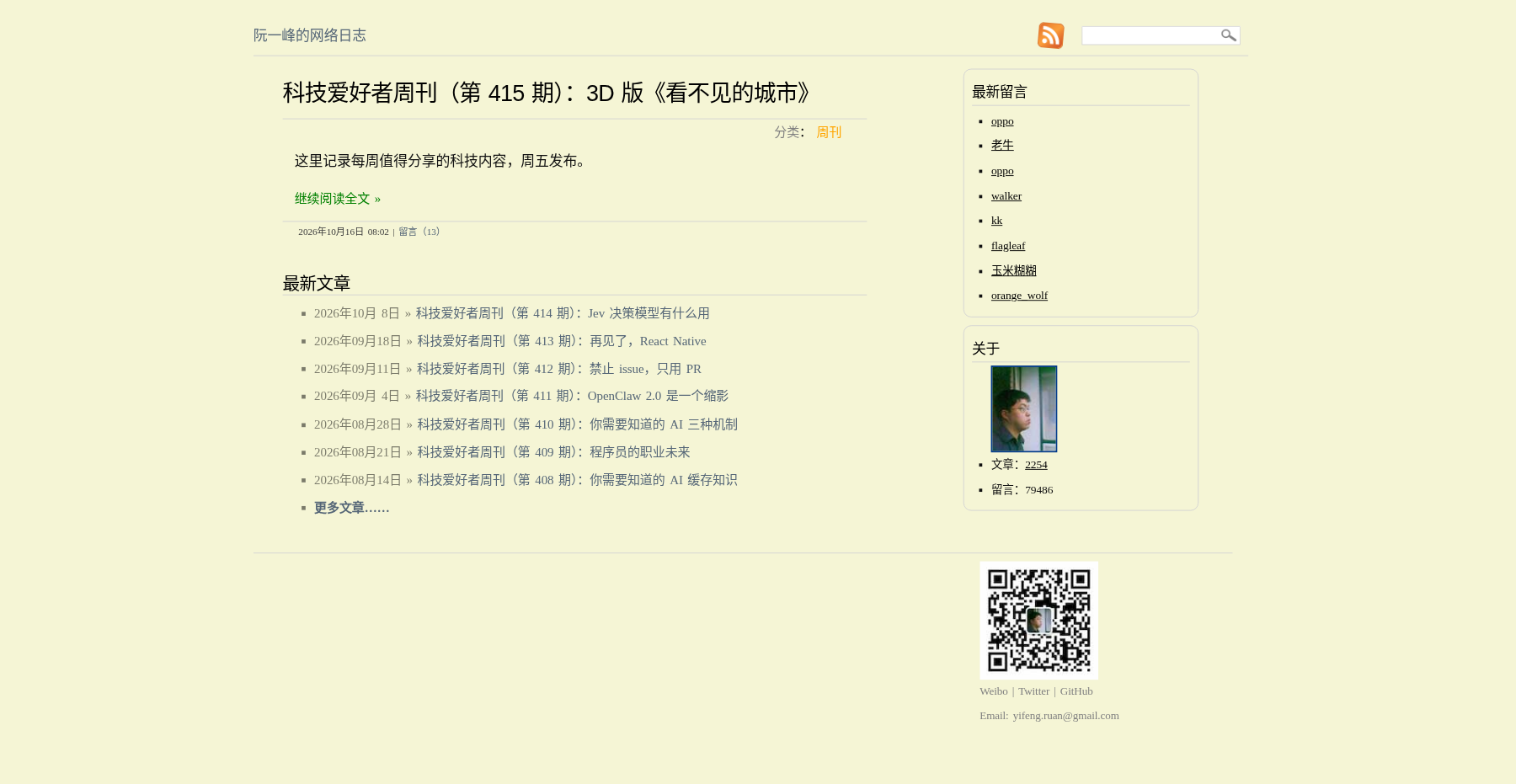Click the 最新文章 section heading
The height and width of the screenshot is (784, 1516).
[x=317, y=284]
